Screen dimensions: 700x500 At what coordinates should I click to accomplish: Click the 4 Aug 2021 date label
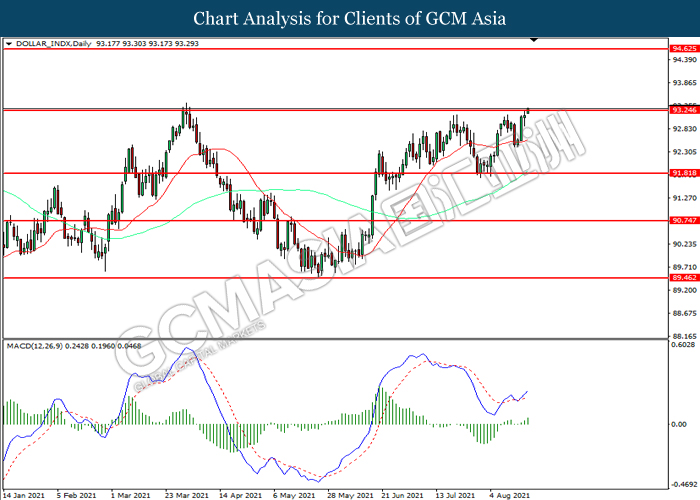coord(509,496)
